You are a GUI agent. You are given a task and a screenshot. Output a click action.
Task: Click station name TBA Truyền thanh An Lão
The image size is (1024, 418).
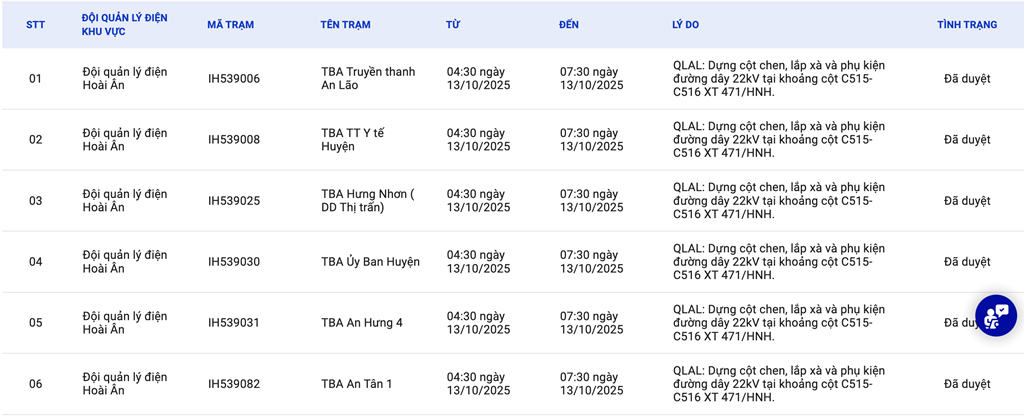pos(367,79)
